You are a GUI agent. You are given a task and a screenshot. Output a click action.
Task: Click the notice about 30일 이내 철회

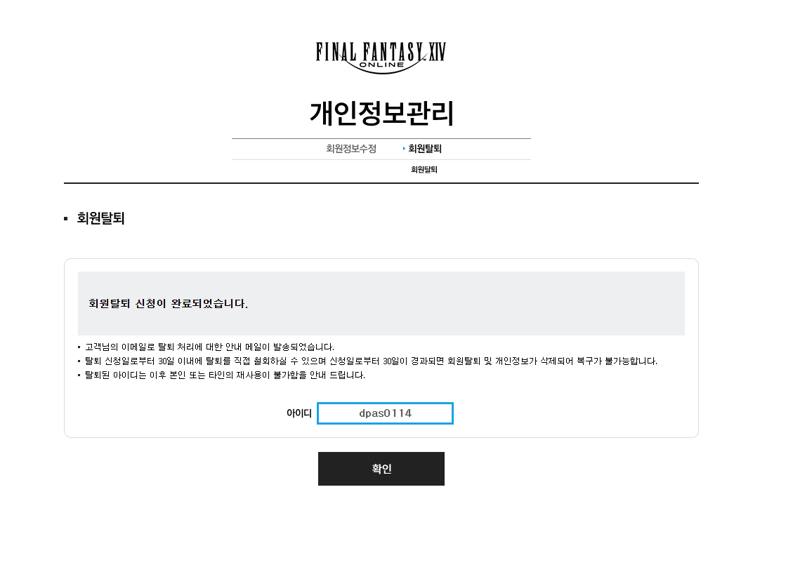tap(371, 361)
